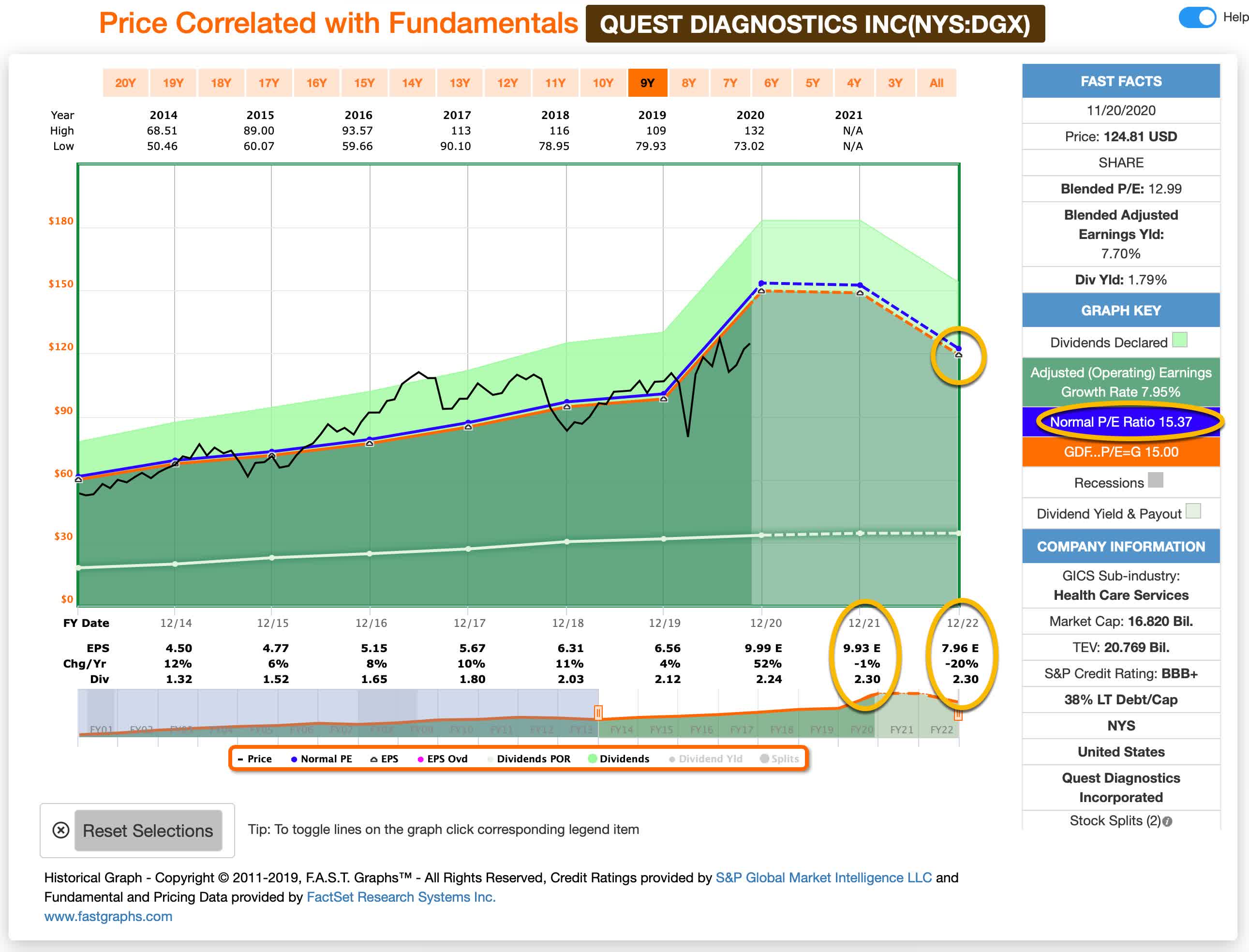Select the 16Y time range tab
This screenshot has width=1249, height=952.
click(x=316, y=83)
